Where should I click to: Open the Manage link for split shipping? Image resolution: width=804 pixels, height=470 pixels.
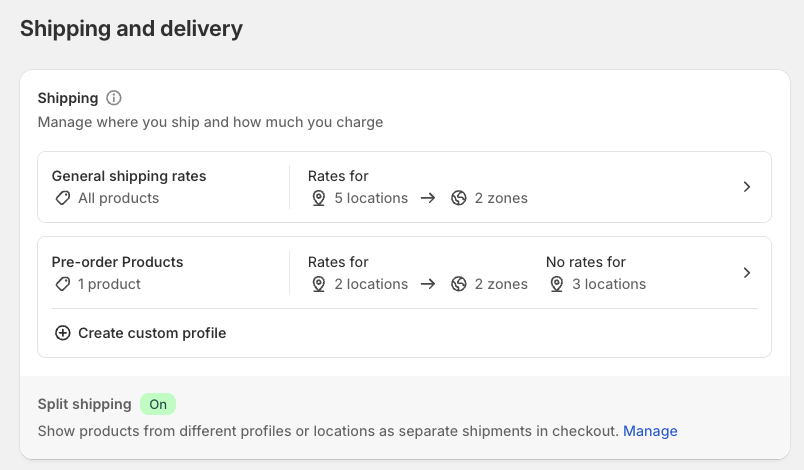click(x=650, y=431)
